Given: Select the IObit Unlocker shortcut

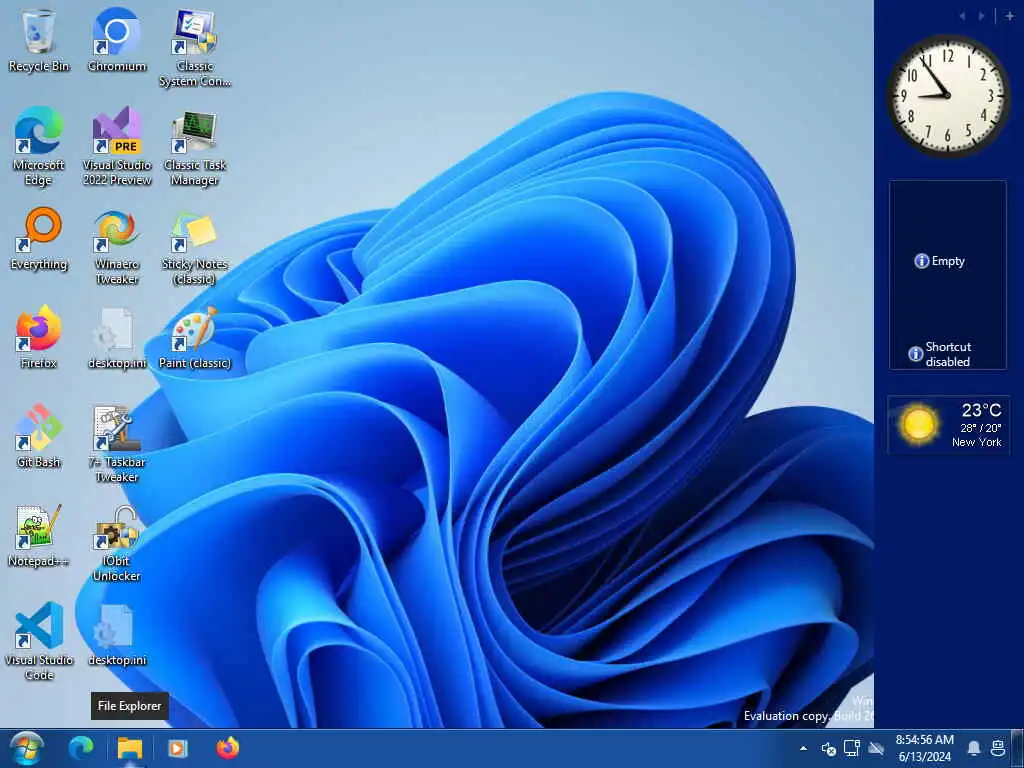Looking at the screenshot, I should pos(117,543).
